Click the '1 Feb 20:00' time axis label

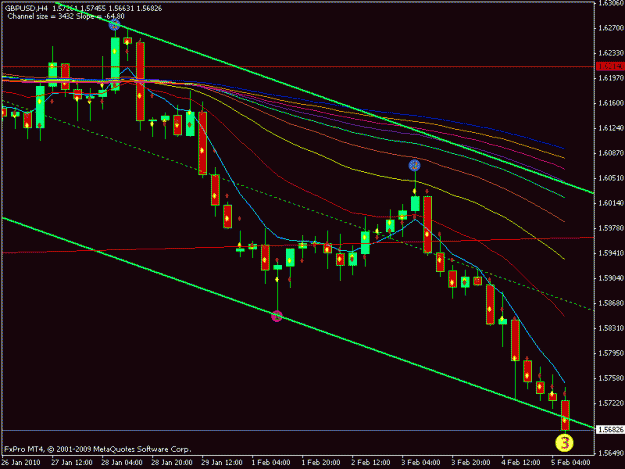coord(321,463)
